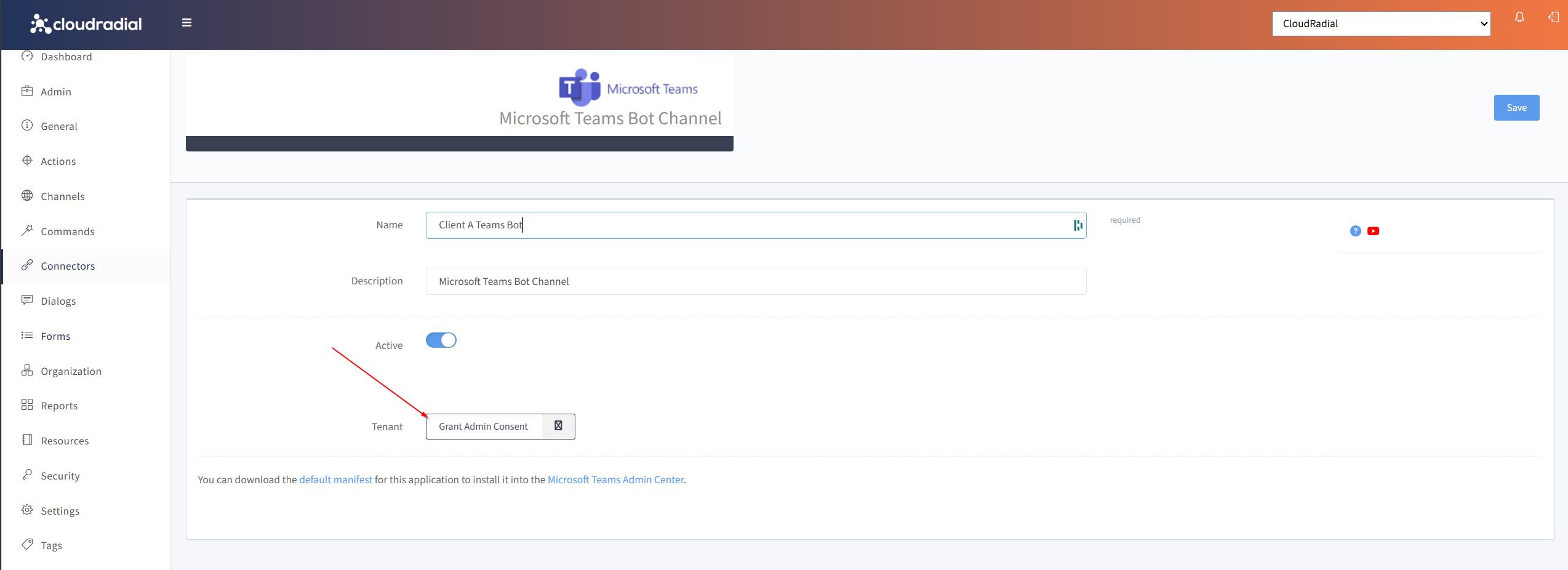Download the default manifest link
1568x570 pixels.
(x=335, y=480)
